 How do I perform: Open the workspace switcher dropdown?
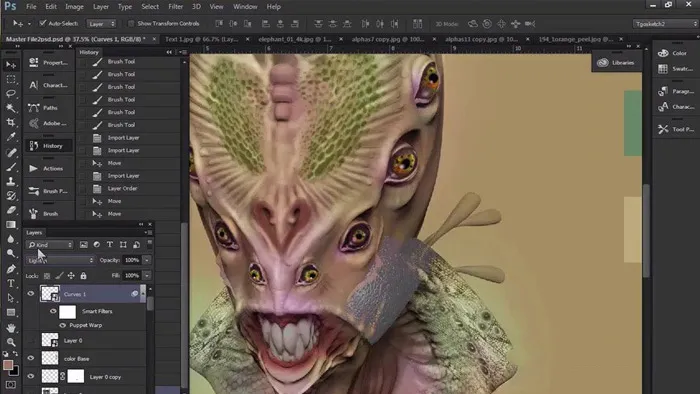click(x=665, y=24)
